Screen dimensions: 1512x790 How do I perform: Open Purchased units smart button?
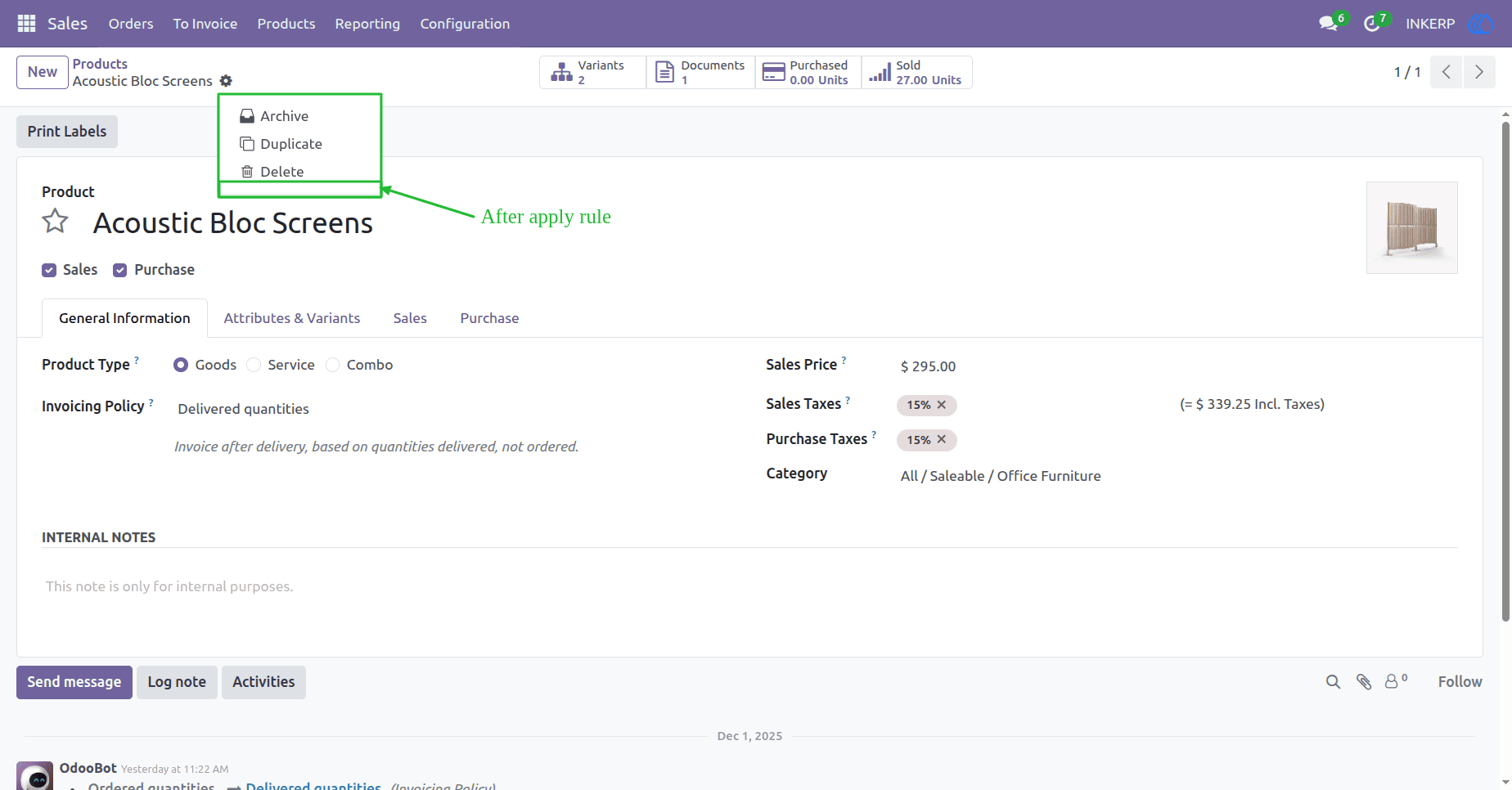(x=808, y=72)
